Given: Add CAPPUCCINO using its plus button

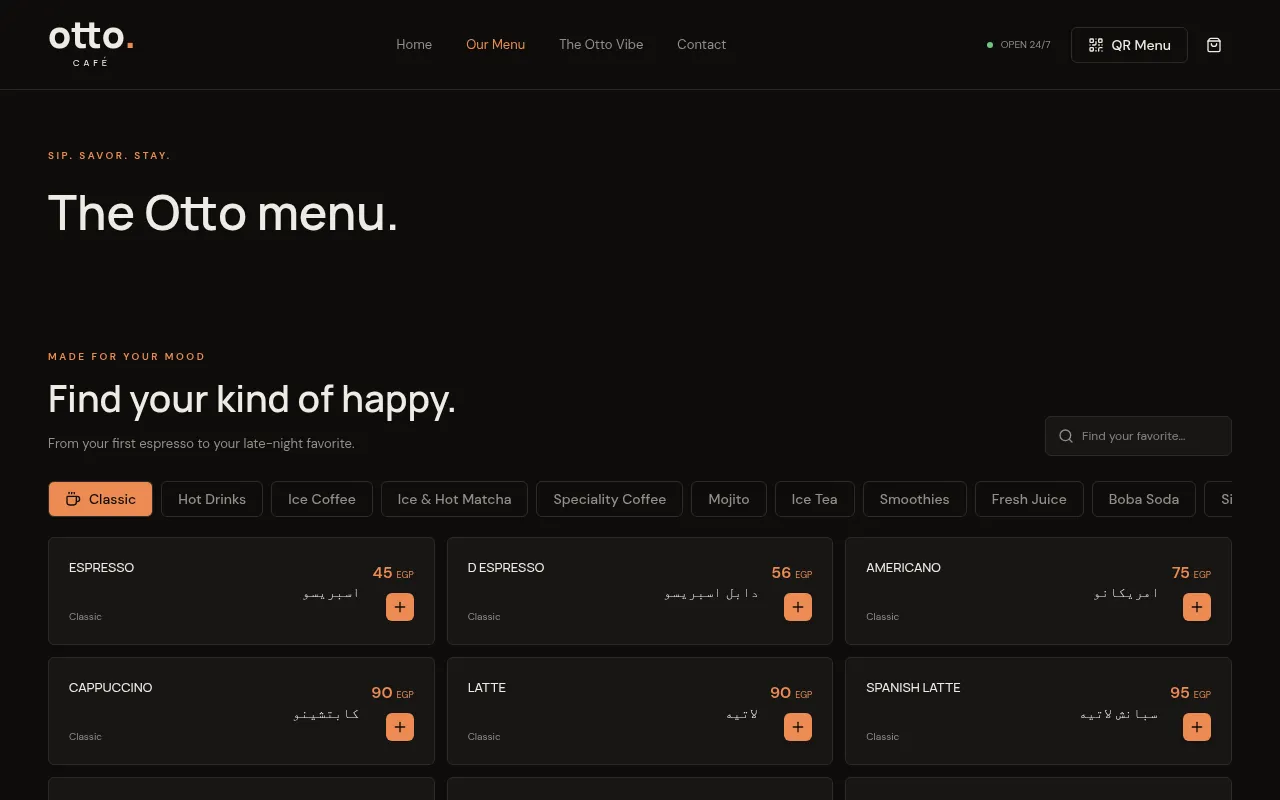Looking at the screenshot, I should click(400, 727).
